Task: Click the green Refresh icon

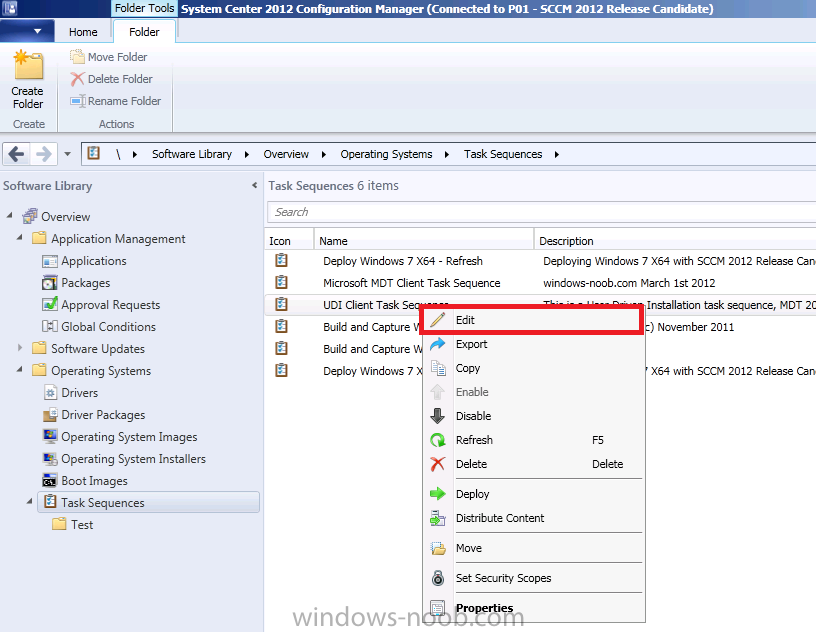Action: (438, 440)
